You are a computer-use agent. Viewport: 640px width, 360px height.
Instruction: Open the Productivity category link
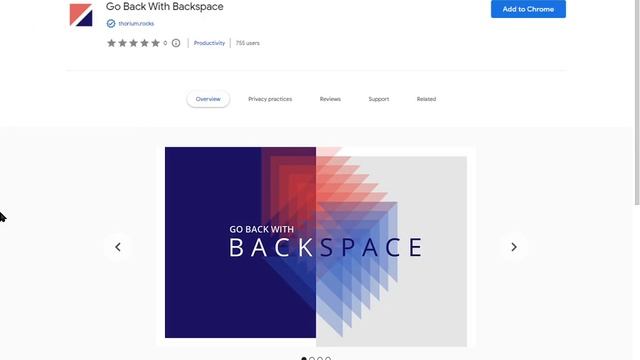[x=209, y=43]
